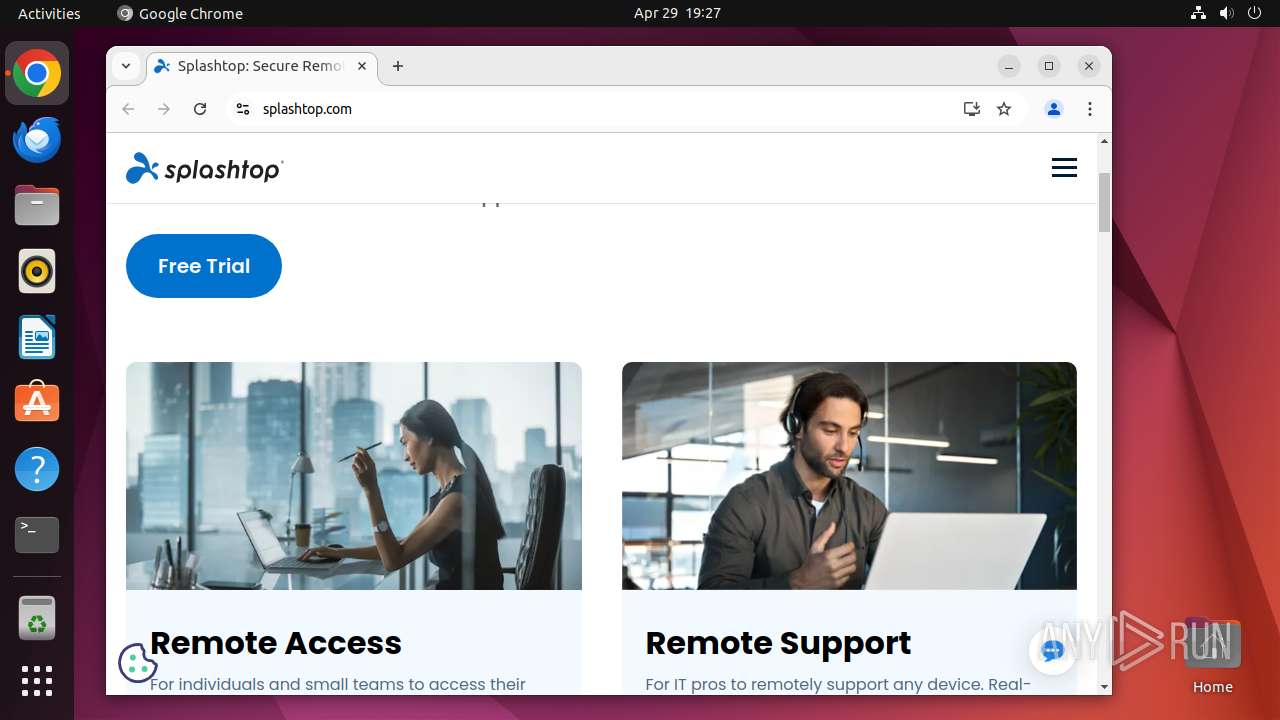Viewport: 1280px width, 720px height.
Task: Open a new browser tab
Action: coord(398,66)
